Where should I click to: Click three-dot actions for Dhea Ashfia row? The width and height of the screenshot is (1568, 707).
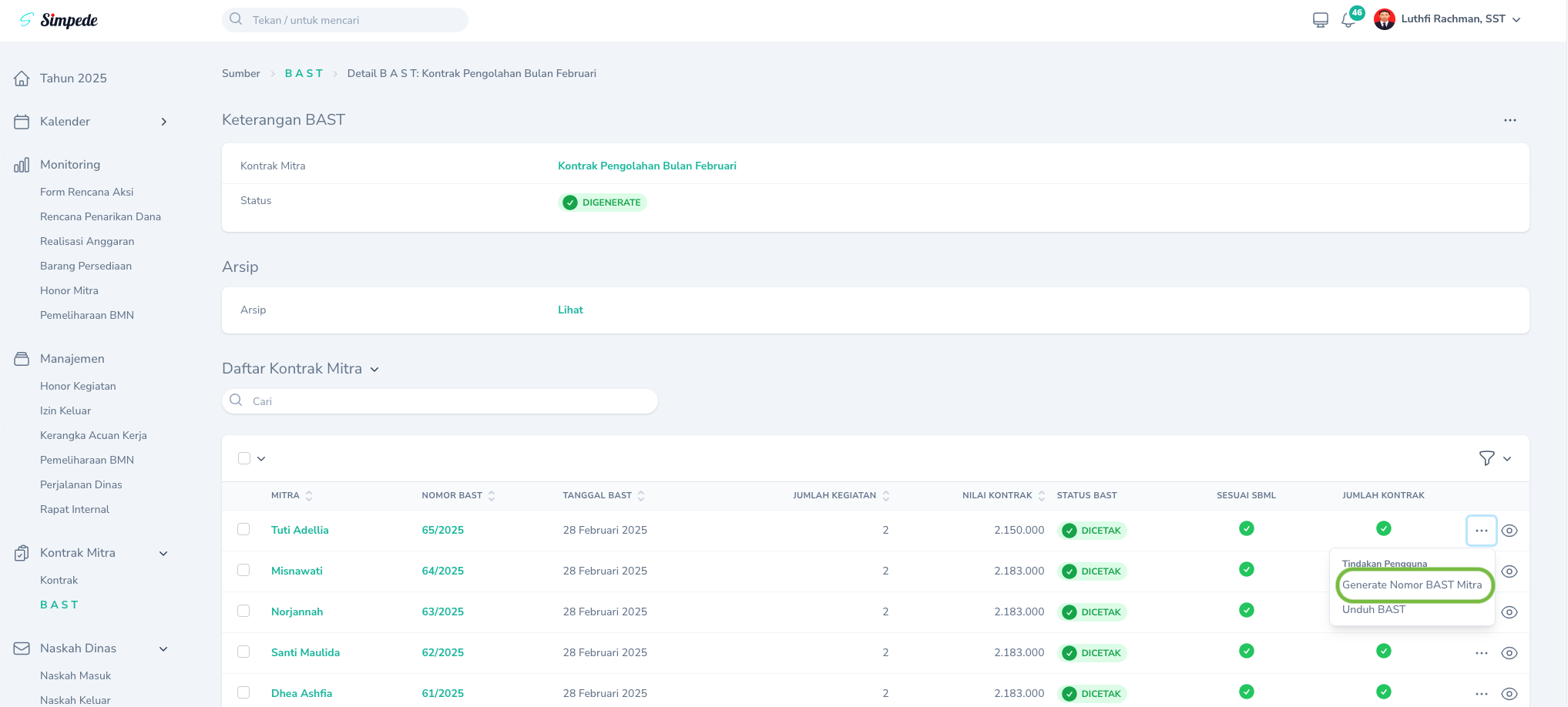(x=1482, y=694)
